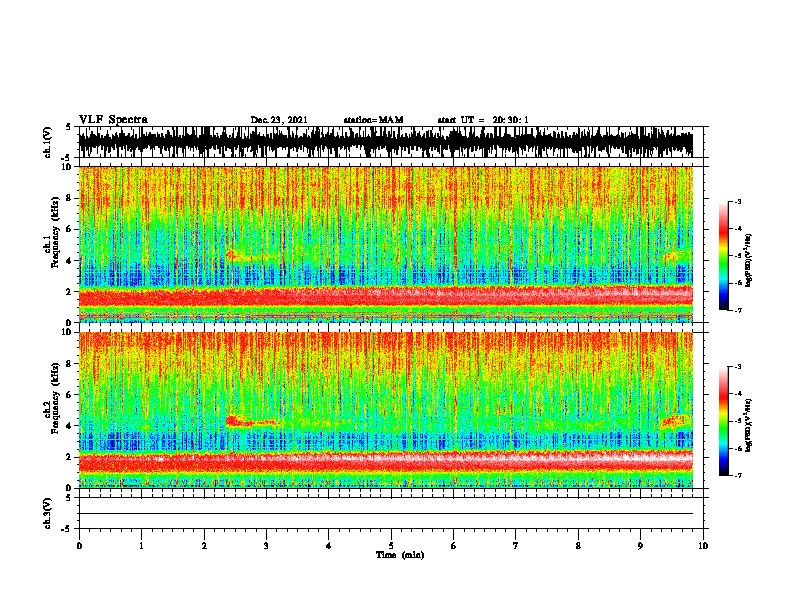Click the "VLF Spectra" plot title
Screen dimensions: 792x612
tap(113, 120)
